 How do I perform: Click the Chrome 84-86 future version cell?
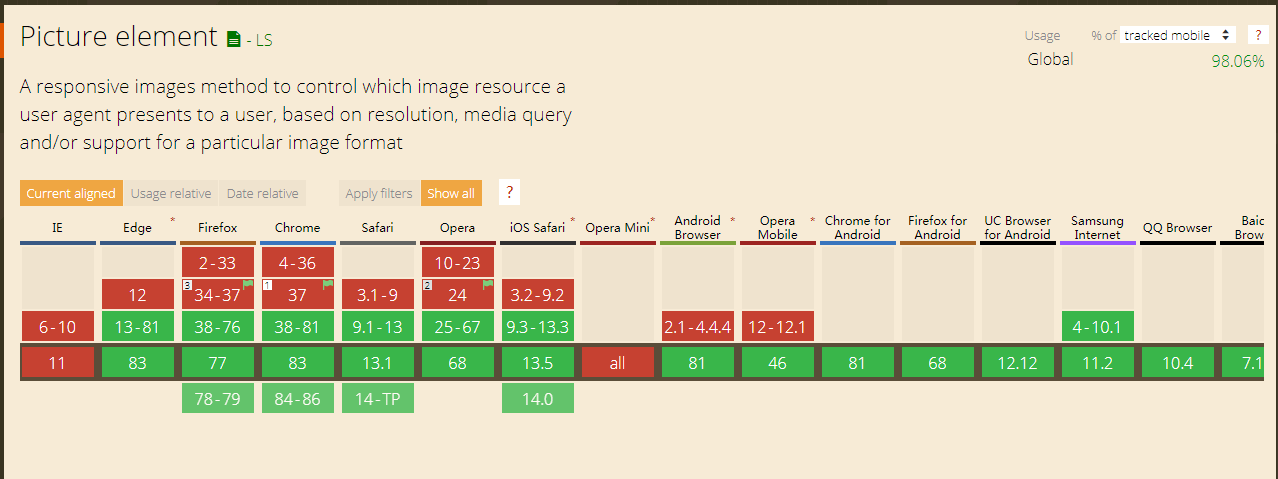(x=297, y=399)
